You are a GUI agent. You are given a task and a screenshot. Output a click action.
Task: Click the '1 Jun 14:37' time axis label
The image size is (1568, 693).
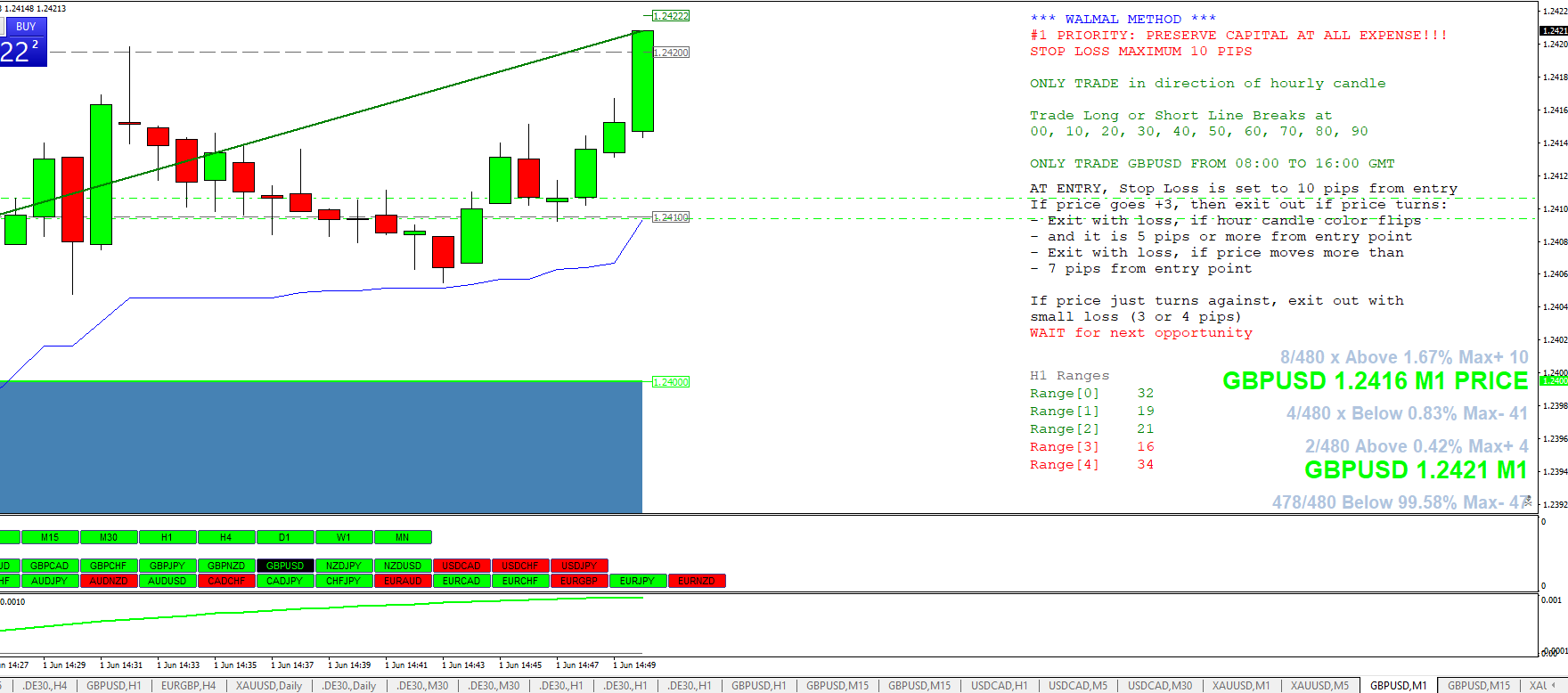tap(292, 664)
